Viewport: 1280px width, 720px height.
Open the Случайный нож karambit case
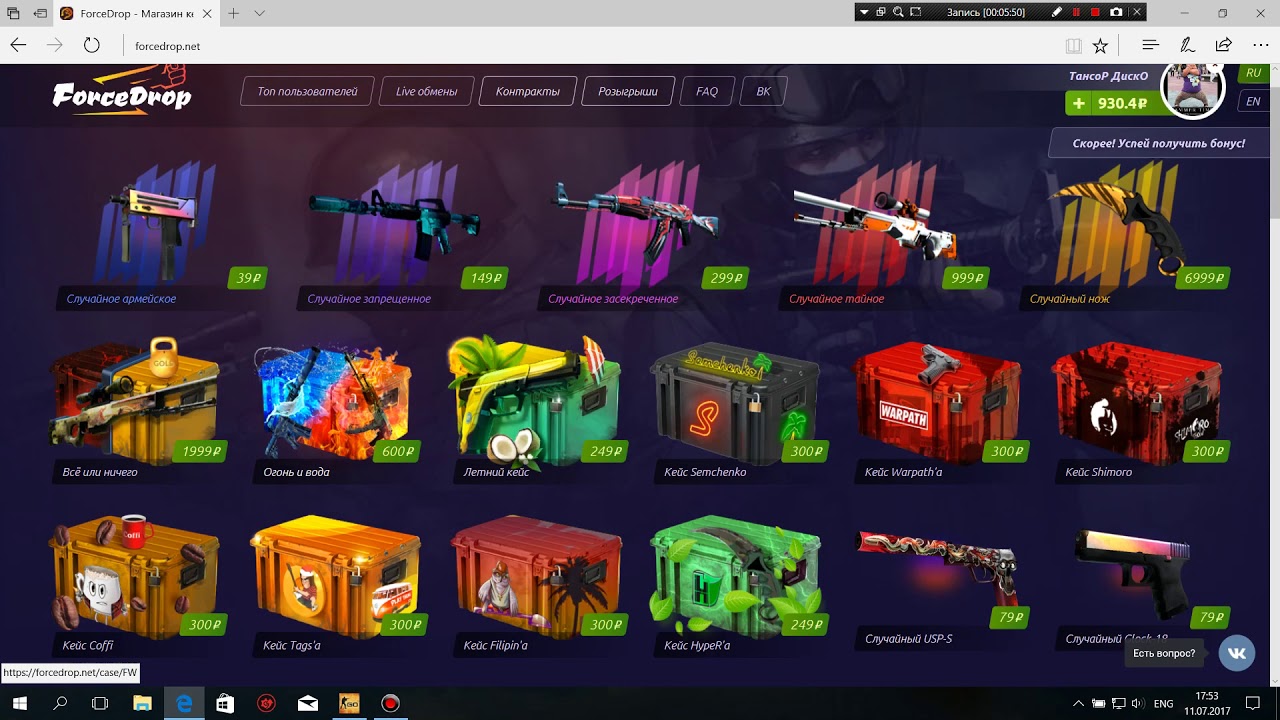[1125, 235]
